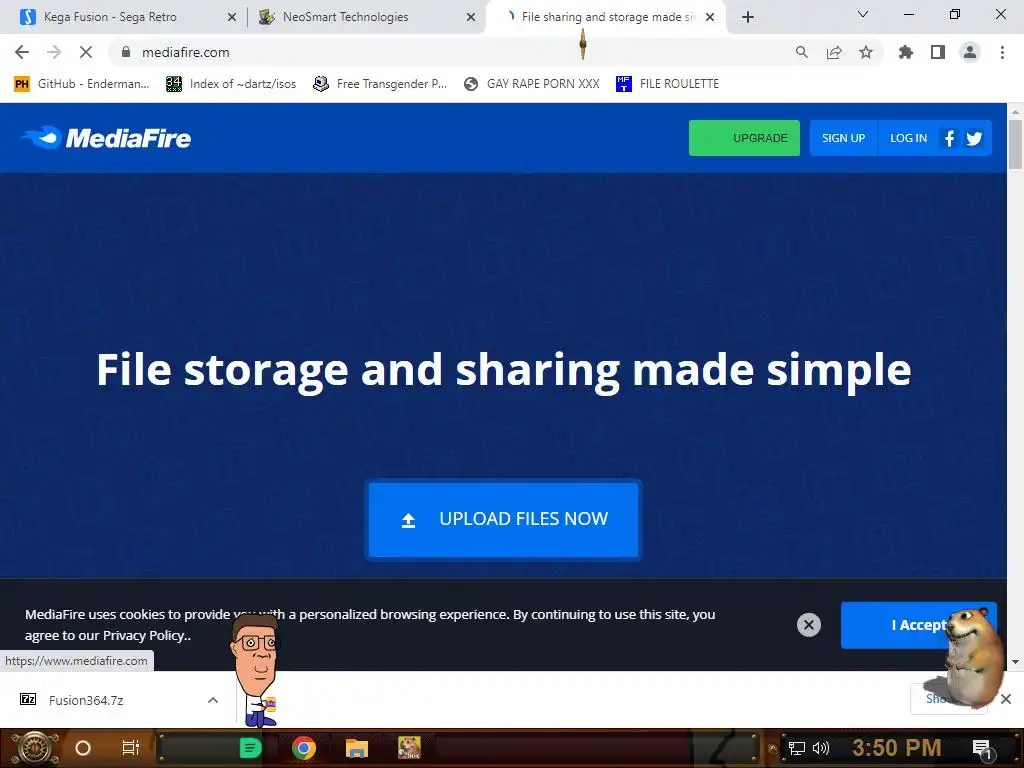
Task: Select the File sharing and storage tab
Action: point(605,17)
